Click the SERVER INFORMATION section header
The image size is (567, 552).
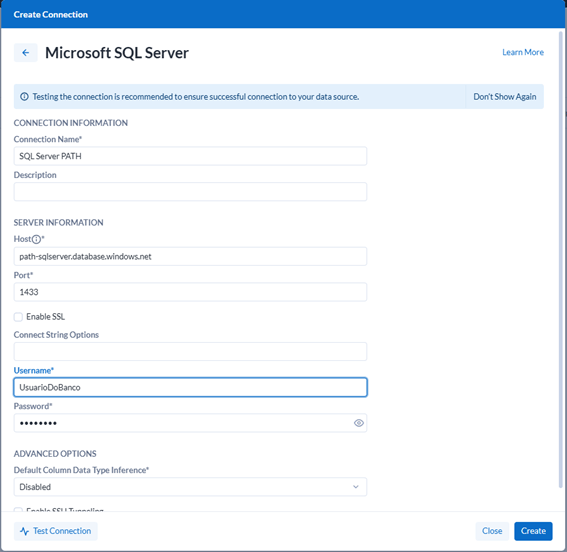pyautogui.click(x=59, y=223)
